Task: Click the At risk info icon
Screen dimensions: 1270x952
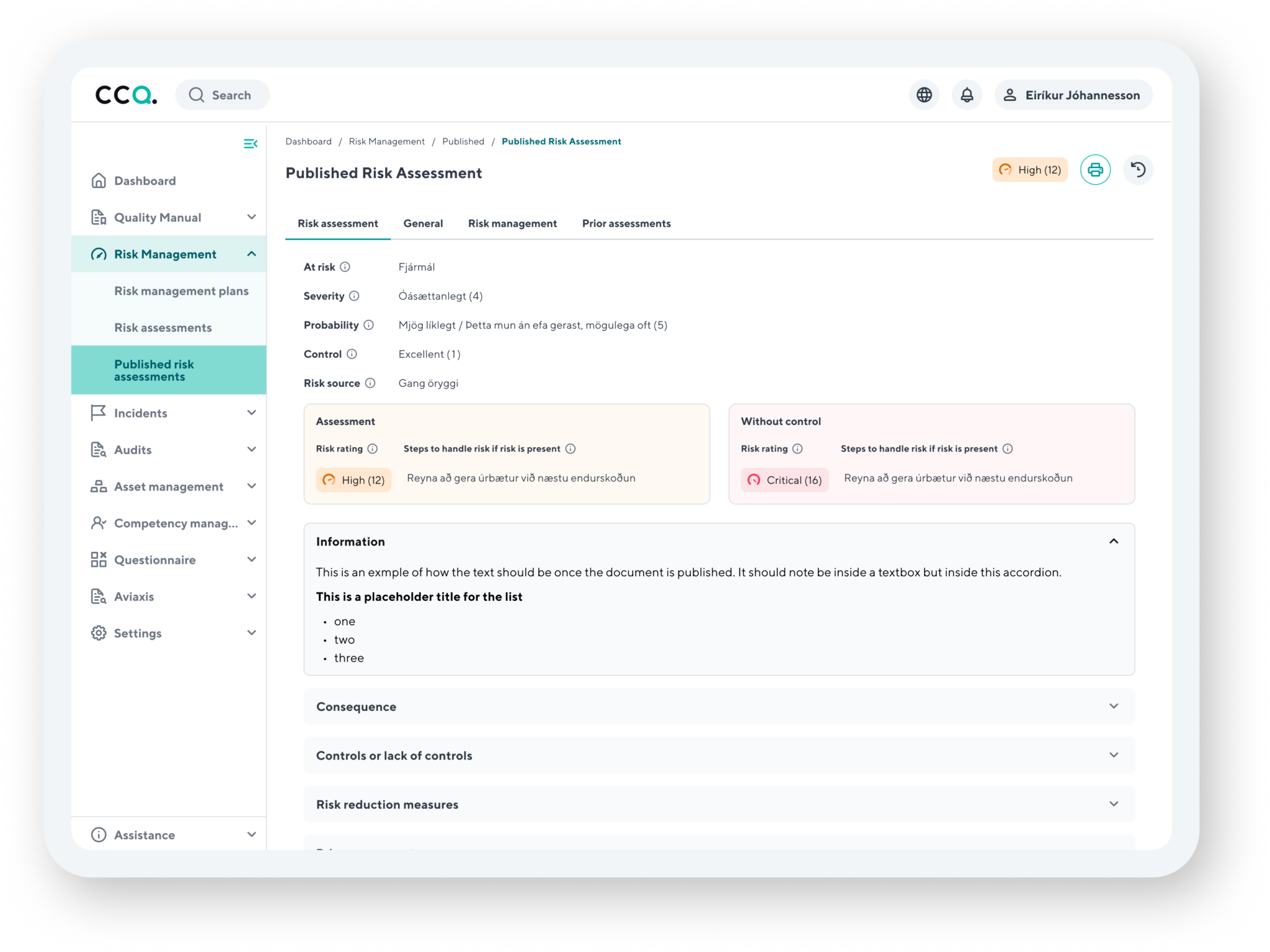Action: pos(345,267)
